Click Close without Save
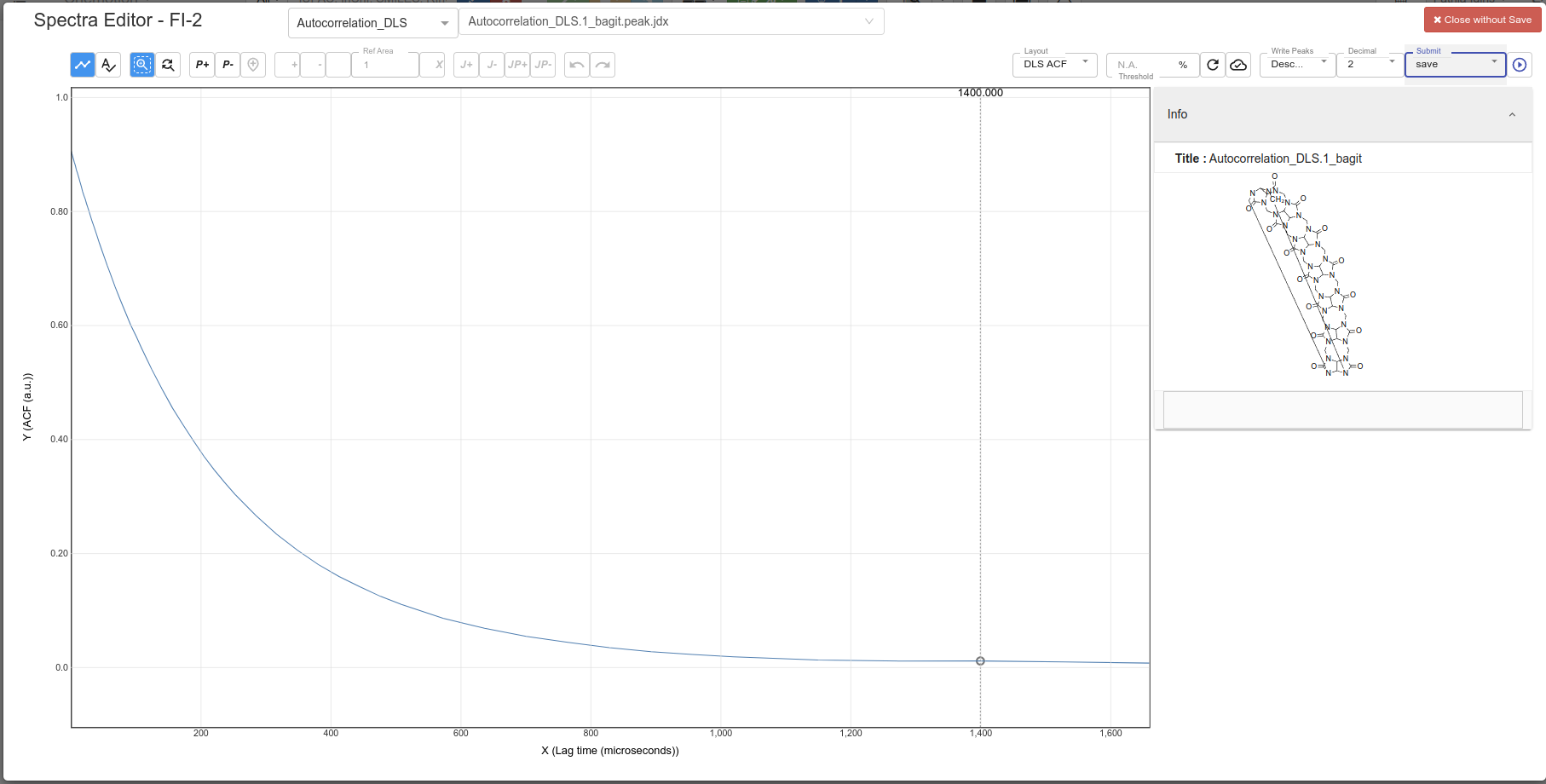Image resolution: width=1546 pixels, height=784 pixels. tap(1483, 19)
